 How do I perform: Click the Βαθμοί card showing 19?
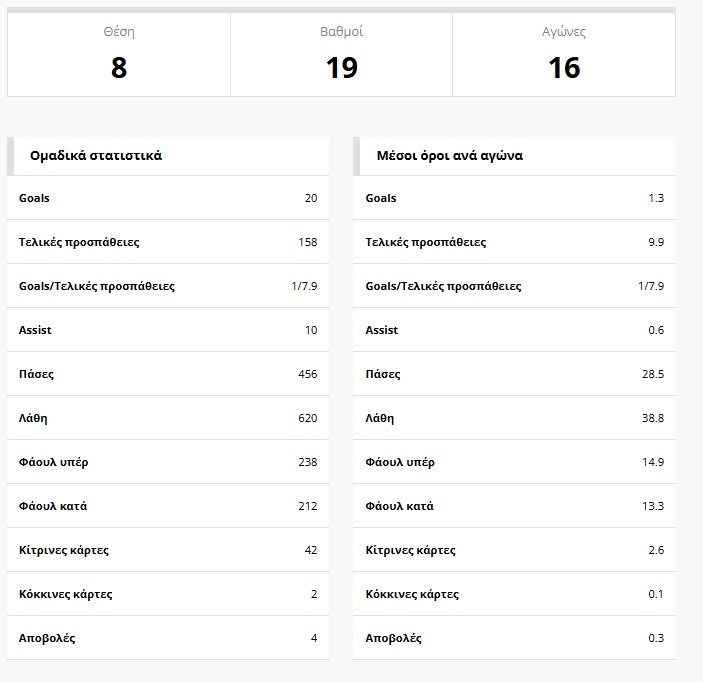click(x=341, y=55)
